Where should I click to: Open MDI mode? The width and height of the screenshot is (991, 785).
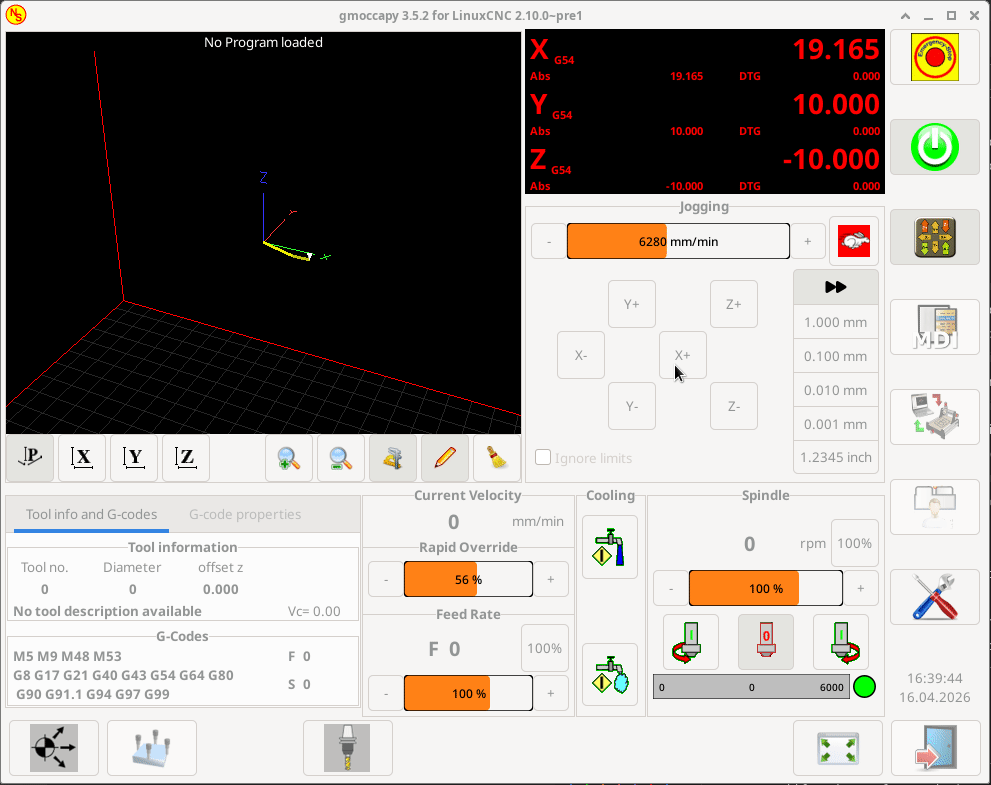point(934,327)
